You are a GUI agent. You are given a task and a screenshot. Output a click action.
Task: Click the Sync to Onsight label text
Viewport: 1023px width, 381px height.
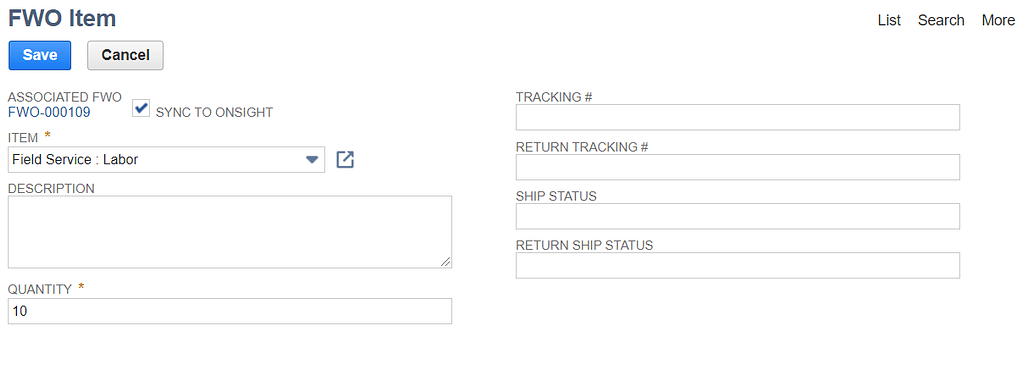(214, 112)
